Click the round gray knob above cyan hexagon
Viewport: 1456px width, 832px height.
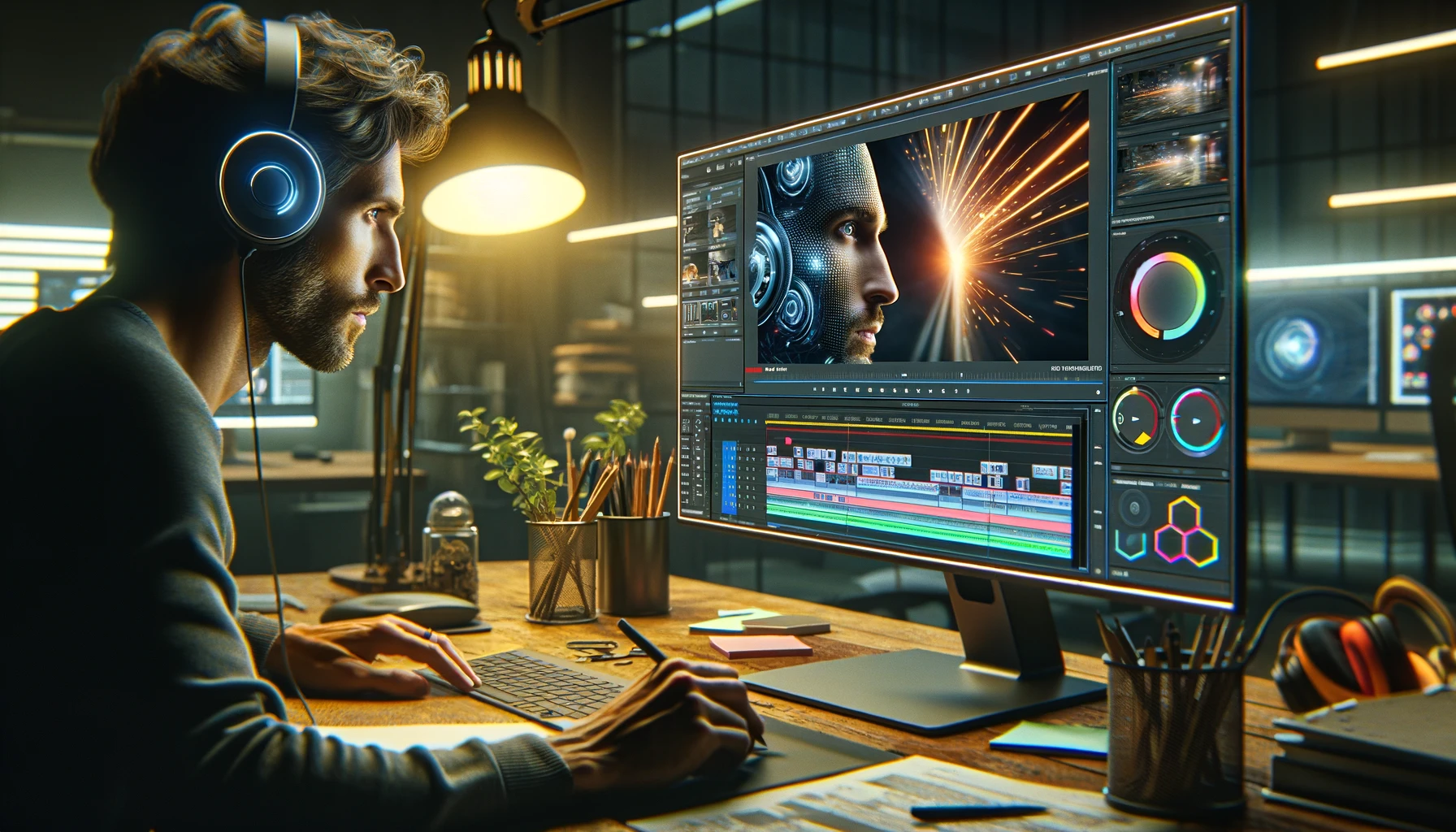coord(1133,509)
